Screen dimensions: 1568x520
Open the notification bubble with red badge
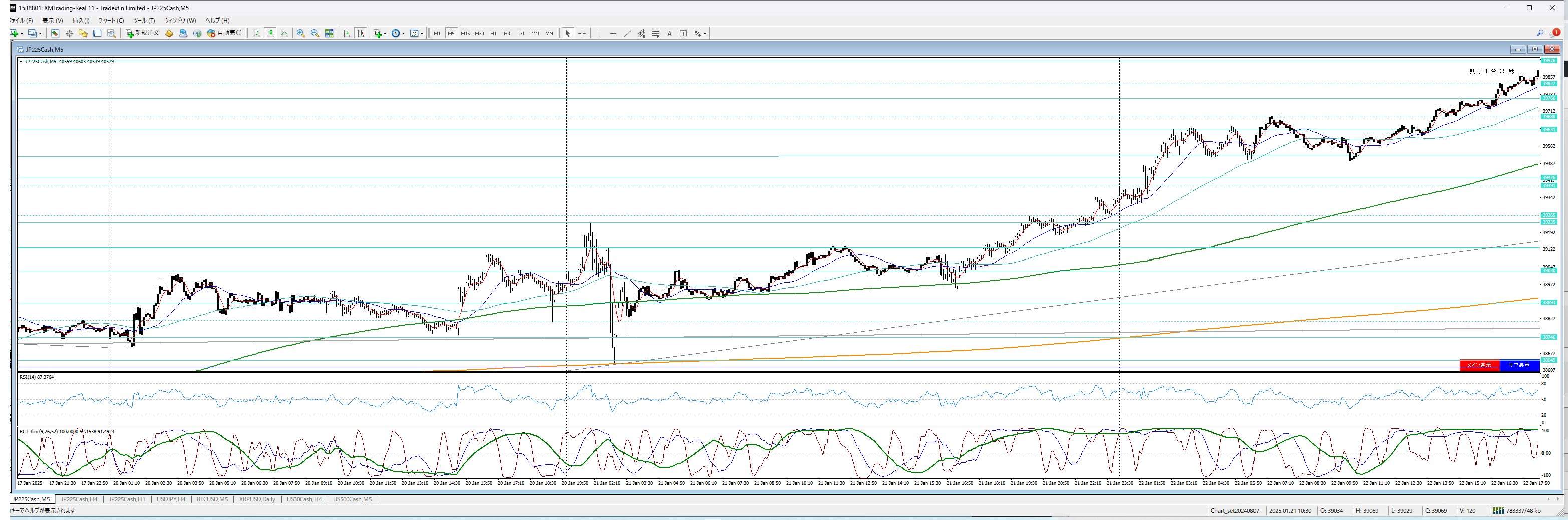[1554, 33]
